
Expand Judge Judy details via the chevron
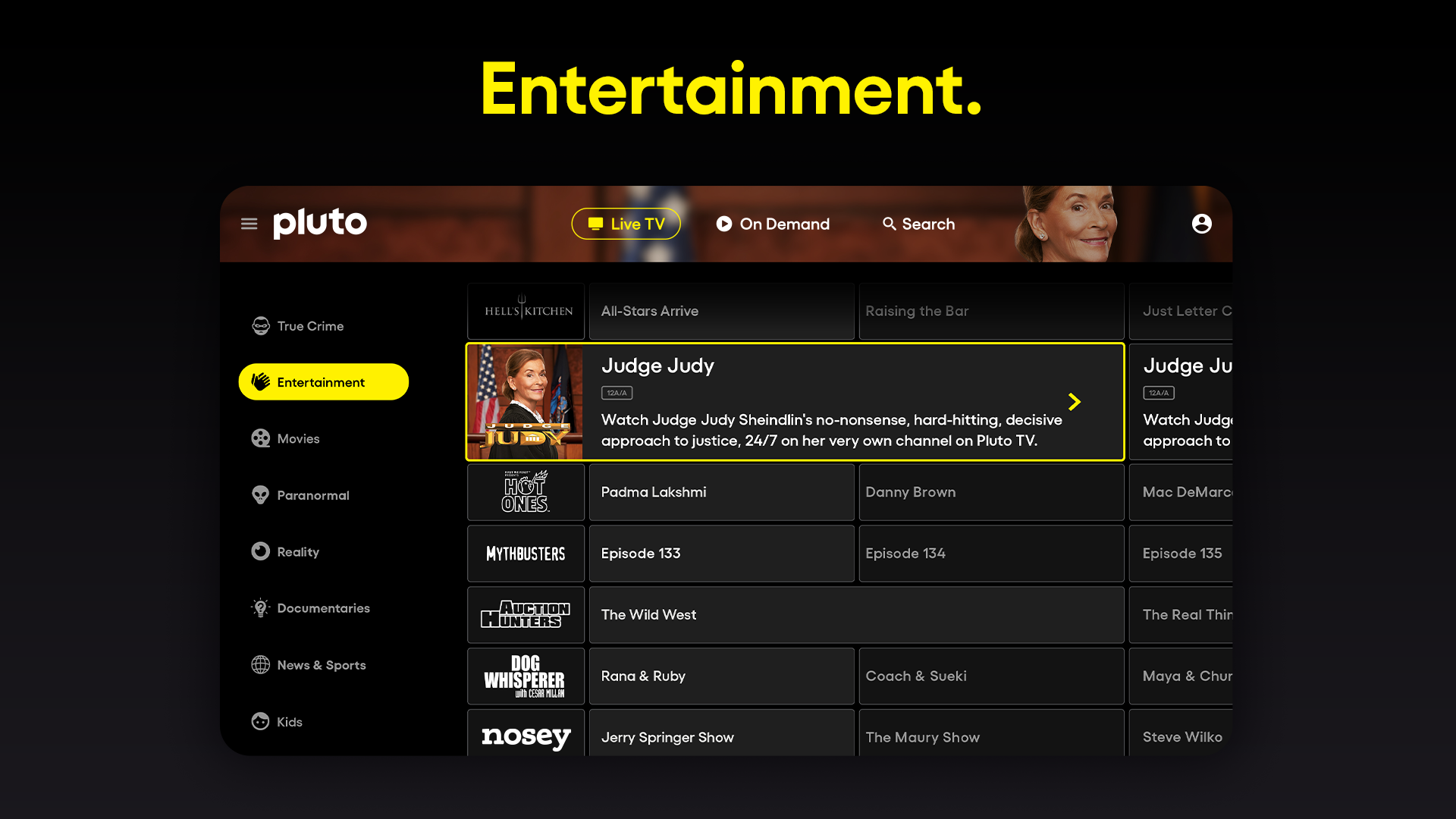click(x=1075, y=402)
